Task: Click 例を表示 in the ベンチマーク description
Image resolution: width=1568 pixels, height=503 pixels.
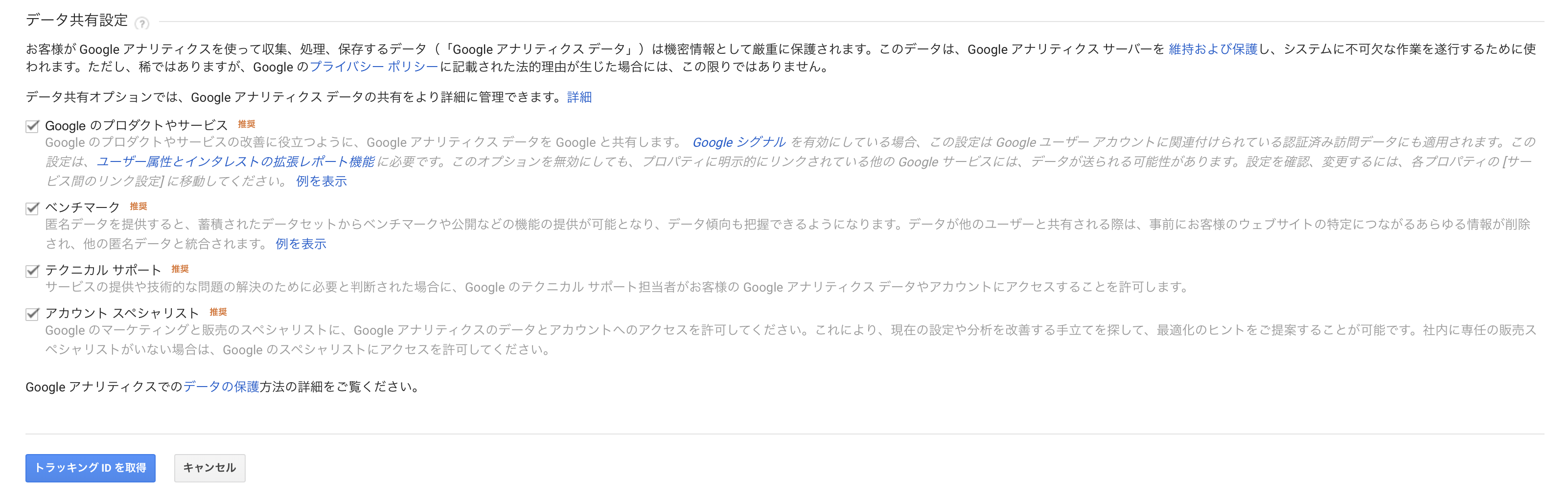Action: (300, 244)
